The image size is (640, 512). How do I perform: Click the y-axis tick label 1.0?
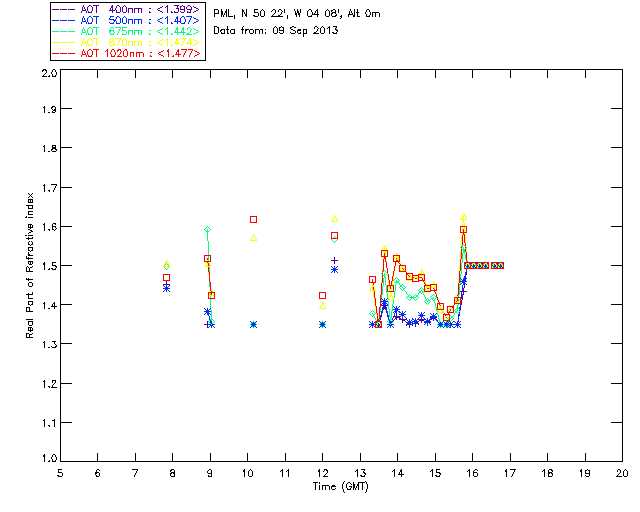coord(49,458)
